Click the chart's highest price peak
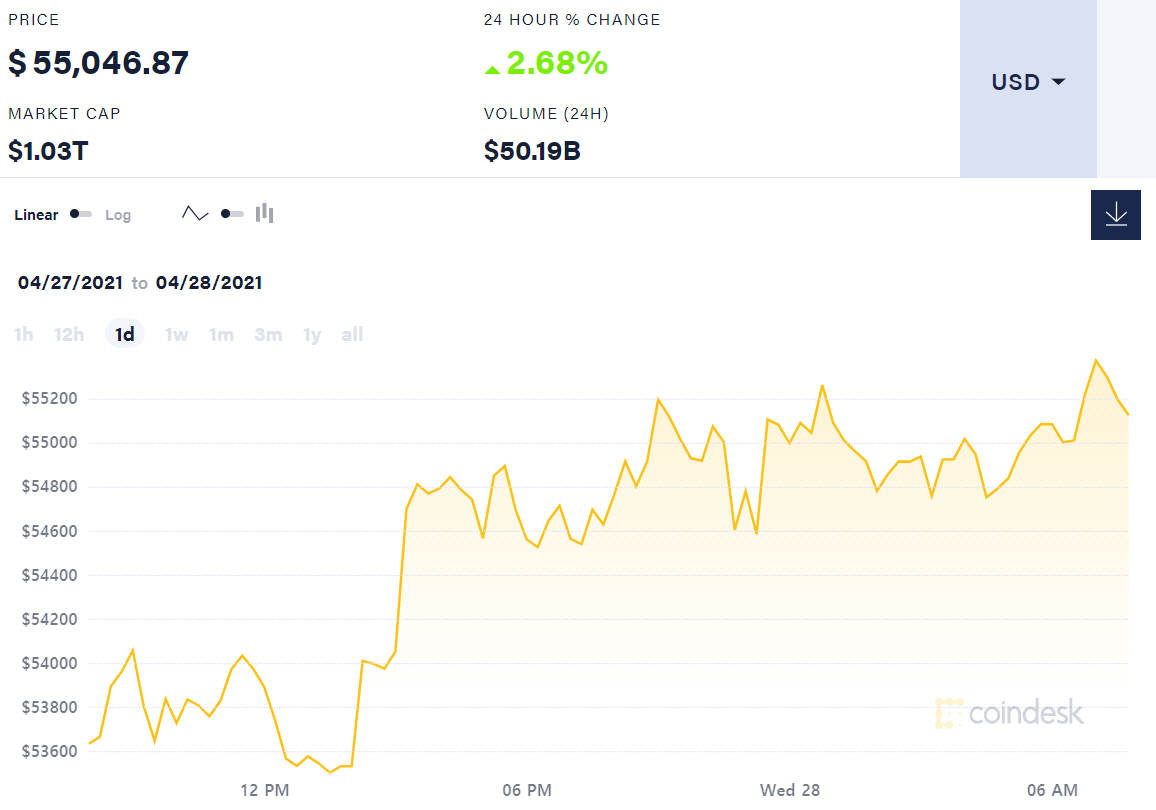Image resolution: width=1156 pixels, height=810 pixels. pos(1096,360)
